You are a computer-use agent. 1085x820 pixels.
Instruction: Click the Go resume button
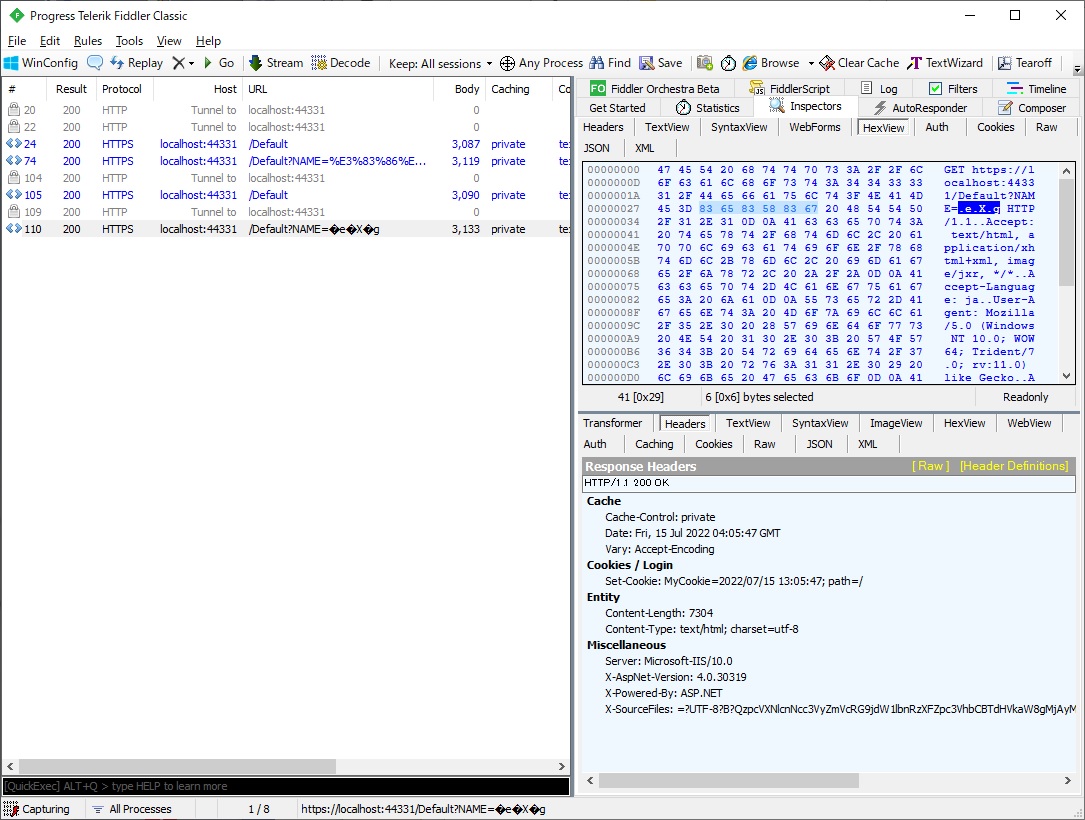click(219, 63)
